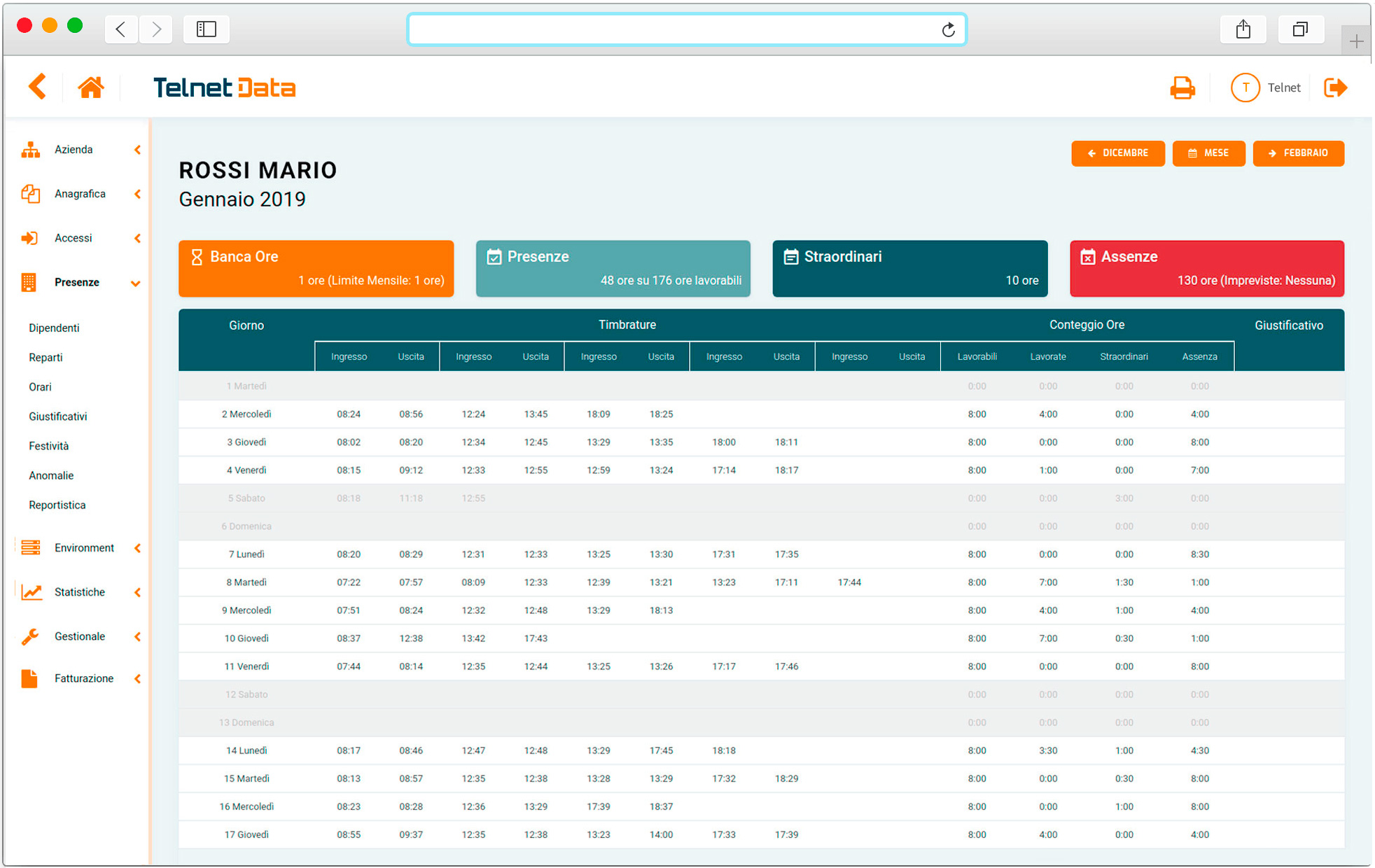The height and width of the screenshot is (868, 1375).
Task: Select the 8 Martedì row label
Action: (246, 582)
